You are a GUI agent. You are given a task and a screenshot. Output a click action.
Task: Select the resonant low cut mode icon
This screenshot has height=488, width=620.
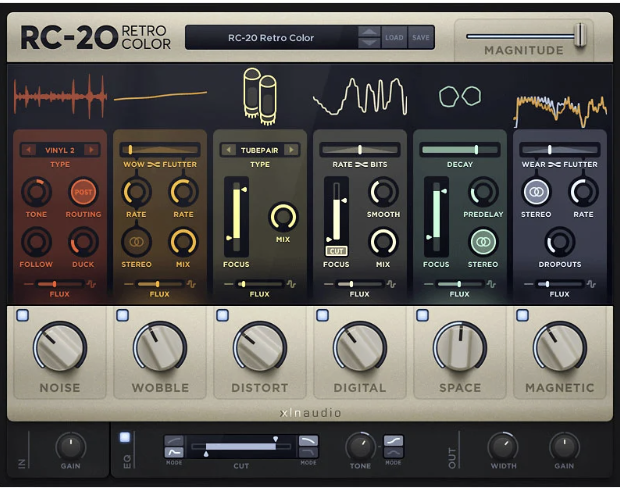[x=174, y=452]
